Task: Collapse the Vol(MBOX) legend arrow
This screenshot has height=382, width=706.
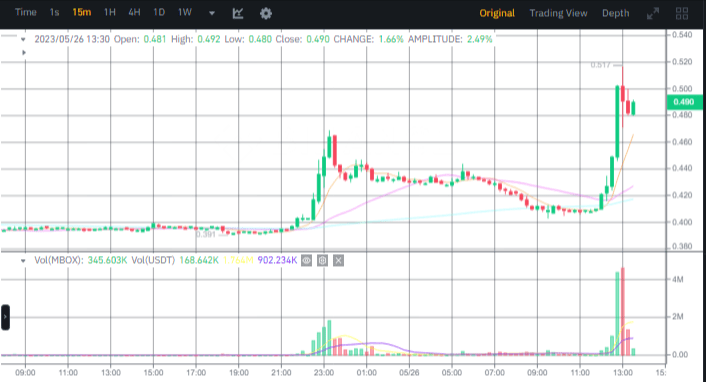Action: click(x=23, y=260)
